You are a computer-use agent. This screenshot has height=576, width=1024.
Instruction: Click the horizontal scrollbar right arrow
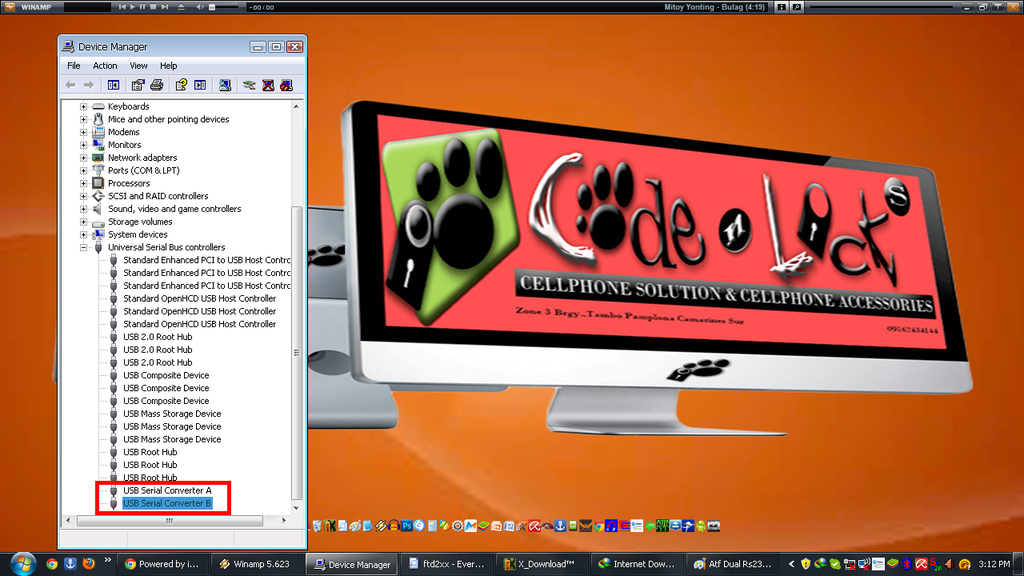pyautogui.click(x=283, y=520)
